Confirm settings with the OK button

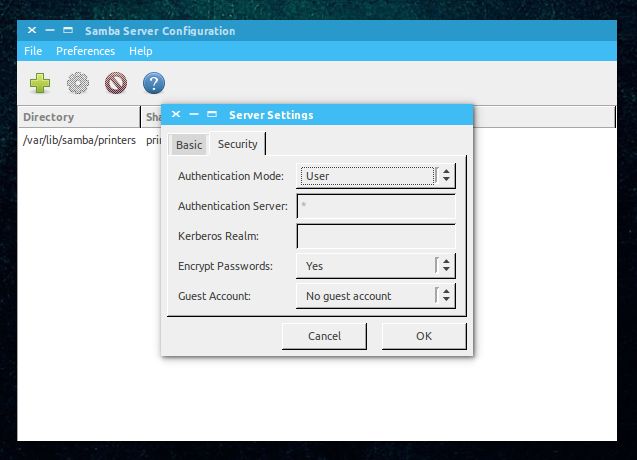pyautogui.click(x=423, y=336)
